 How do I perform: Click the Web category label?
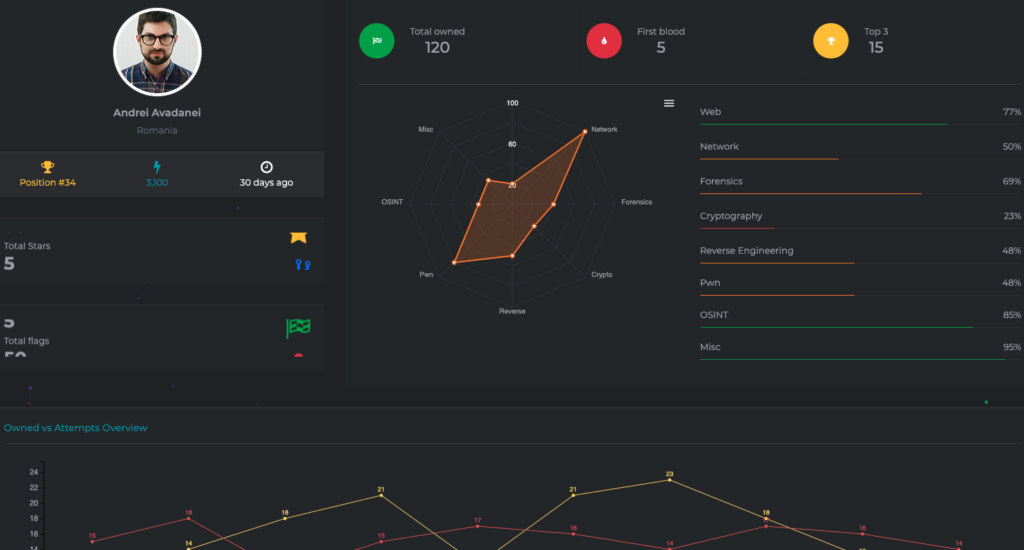711,112
